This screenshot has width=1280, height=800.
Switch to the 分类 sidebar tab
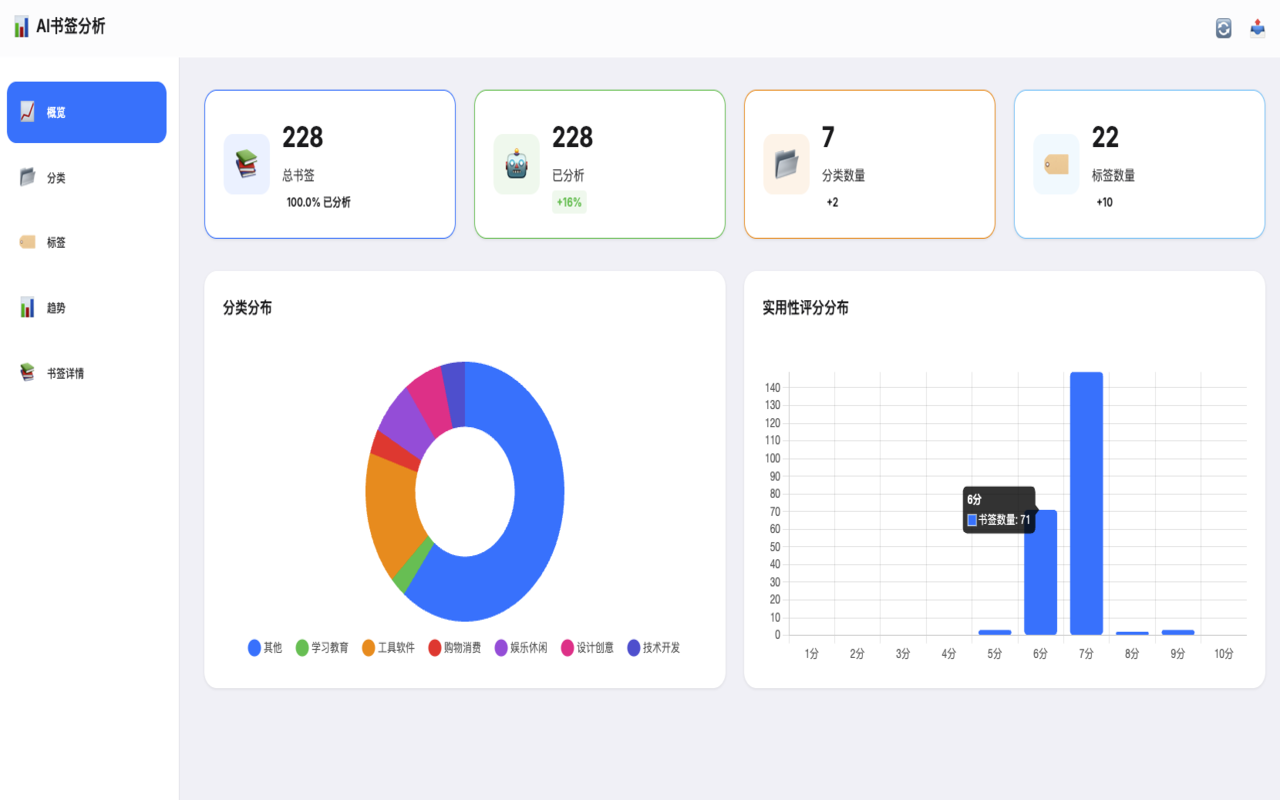point(87,177)
